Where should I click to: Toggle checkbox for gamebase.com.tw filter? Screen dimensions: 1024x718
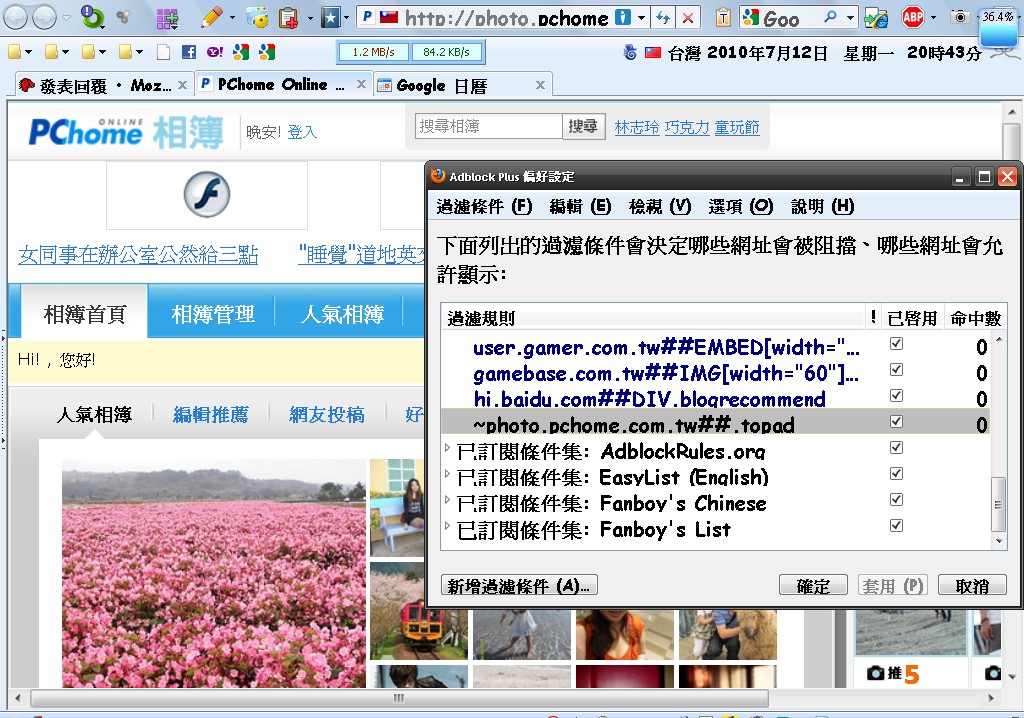coord(896,370)
